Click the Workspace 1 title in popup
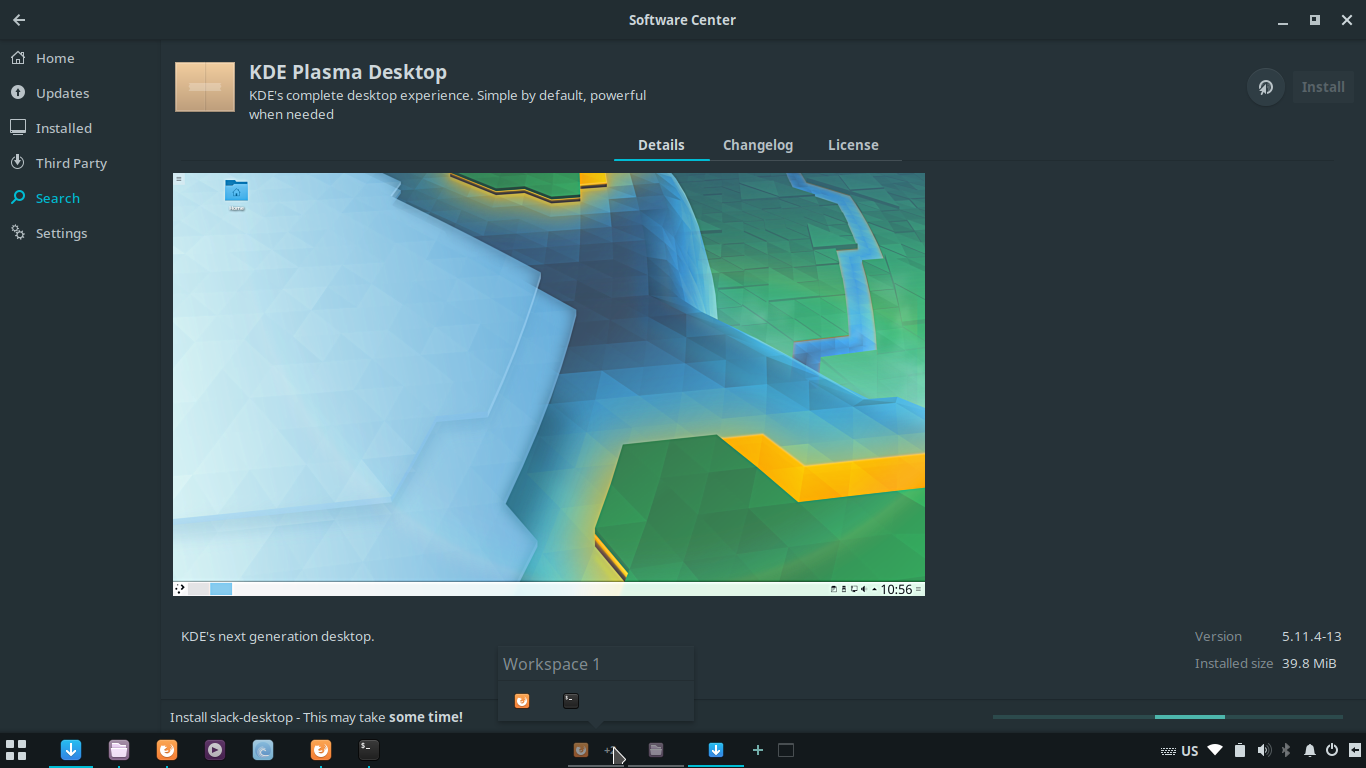 551,664
